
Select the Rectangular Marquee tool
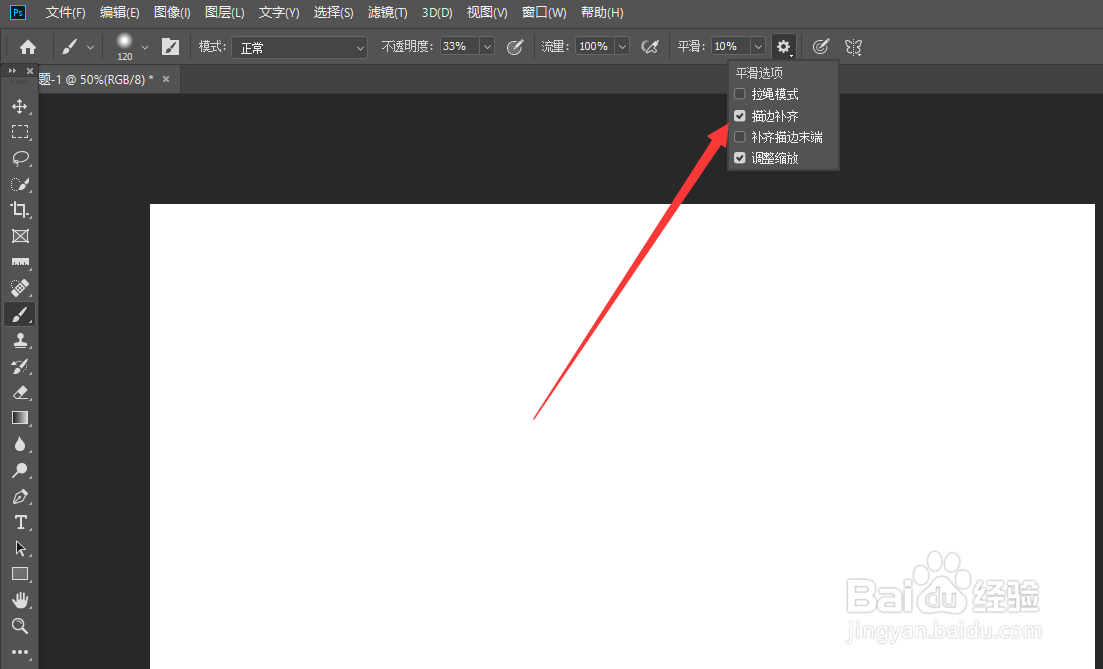pos(20,132)
